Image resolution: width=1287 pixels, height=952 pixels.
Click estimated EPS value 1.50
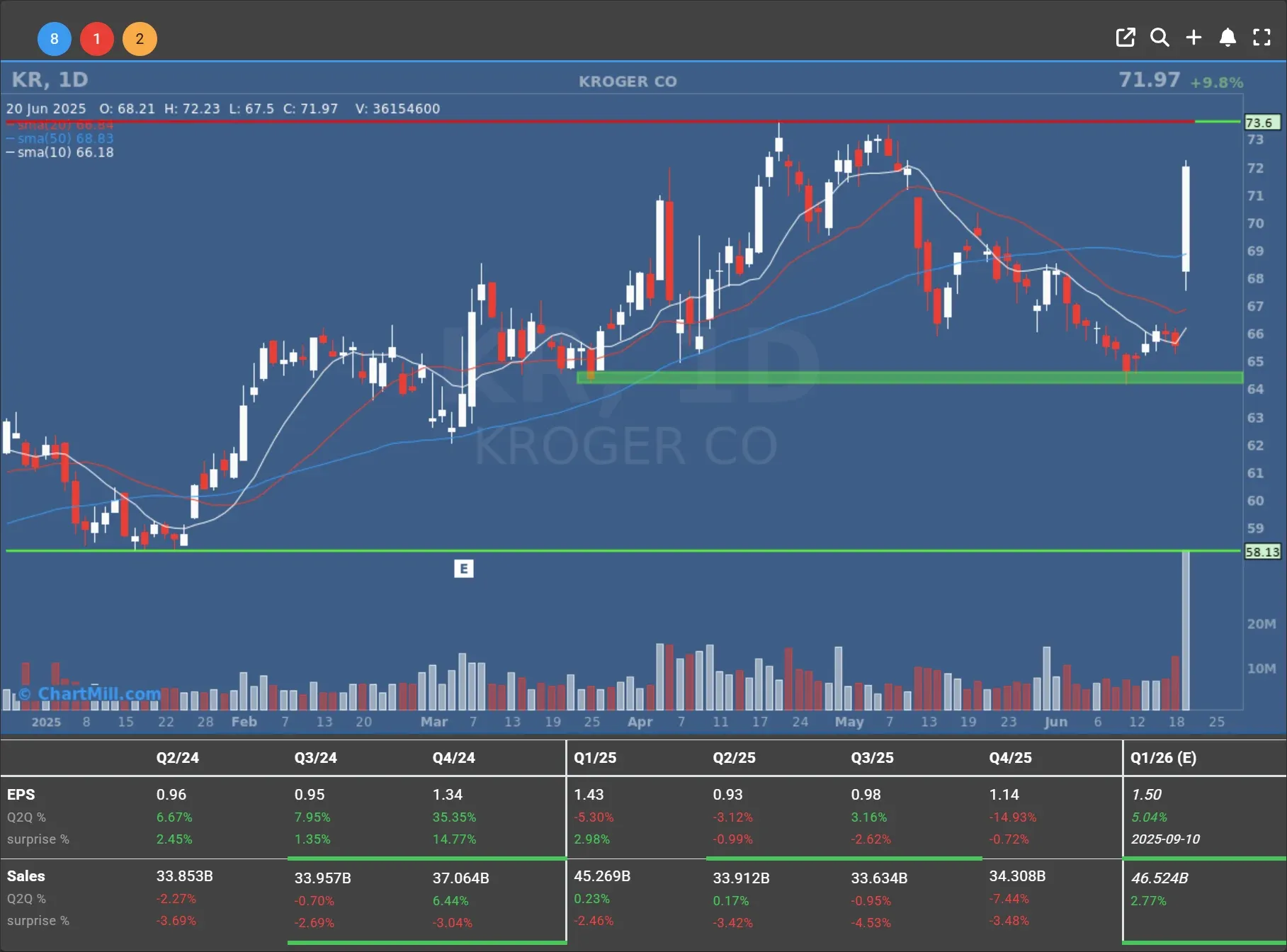[x=1146, y=795]
